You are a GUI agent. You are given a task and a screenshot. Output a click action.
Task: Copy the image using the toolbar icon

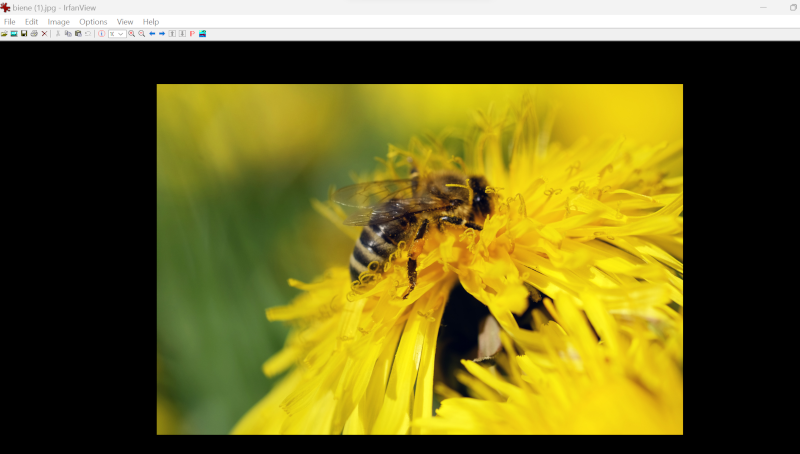click(68, 34)
